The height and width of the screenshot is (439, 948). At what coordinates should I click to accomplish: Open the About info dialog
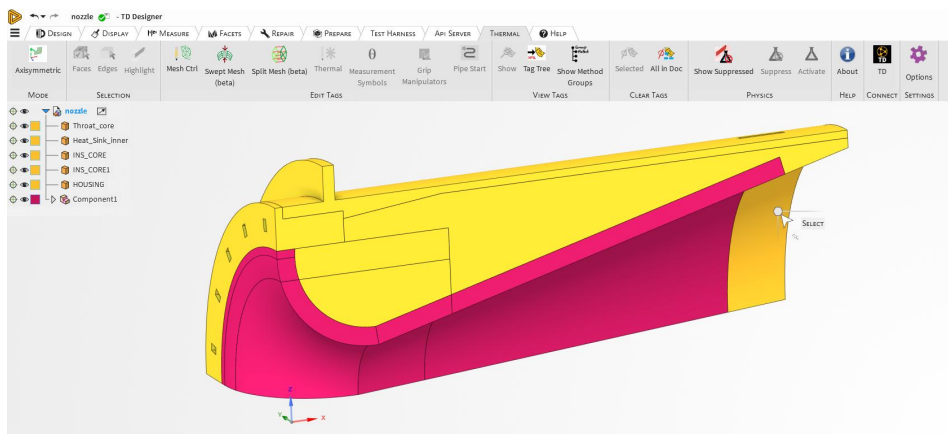pyautogui.click(x=847, y=60)
